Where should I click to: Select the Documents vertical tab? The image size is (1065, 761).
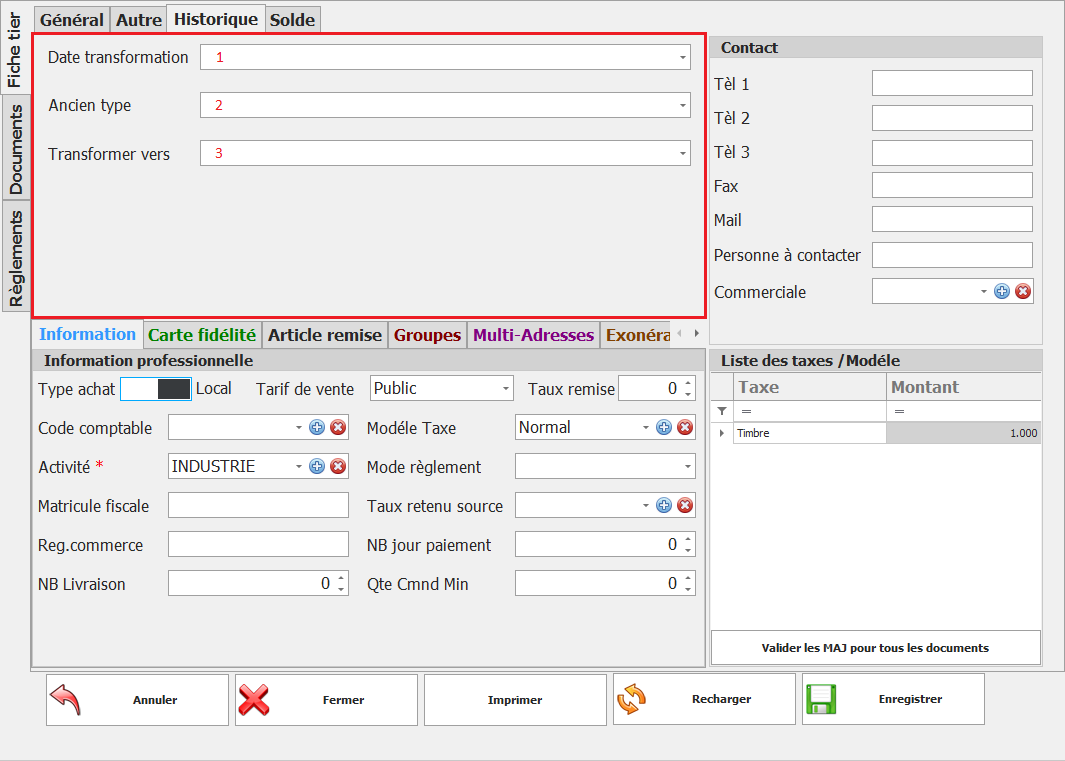17,149
